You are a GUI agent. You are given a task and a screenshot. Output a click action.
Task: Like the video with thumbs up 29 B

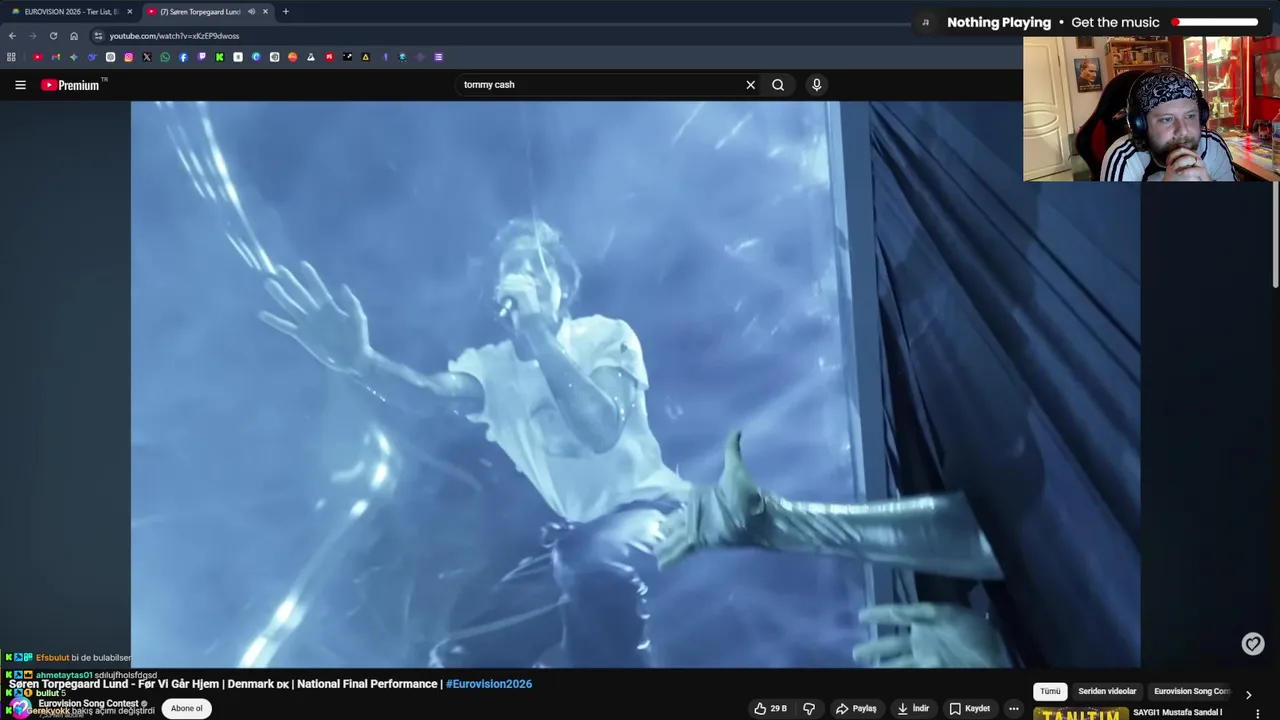coord(770,708)
